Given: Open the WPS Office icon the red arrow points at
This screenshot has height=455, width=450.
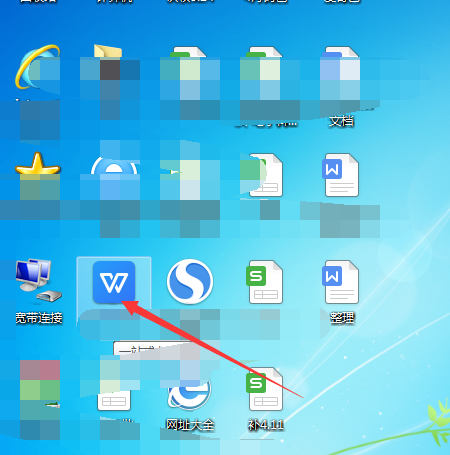Looking at the screenshot, I should 114,282.
